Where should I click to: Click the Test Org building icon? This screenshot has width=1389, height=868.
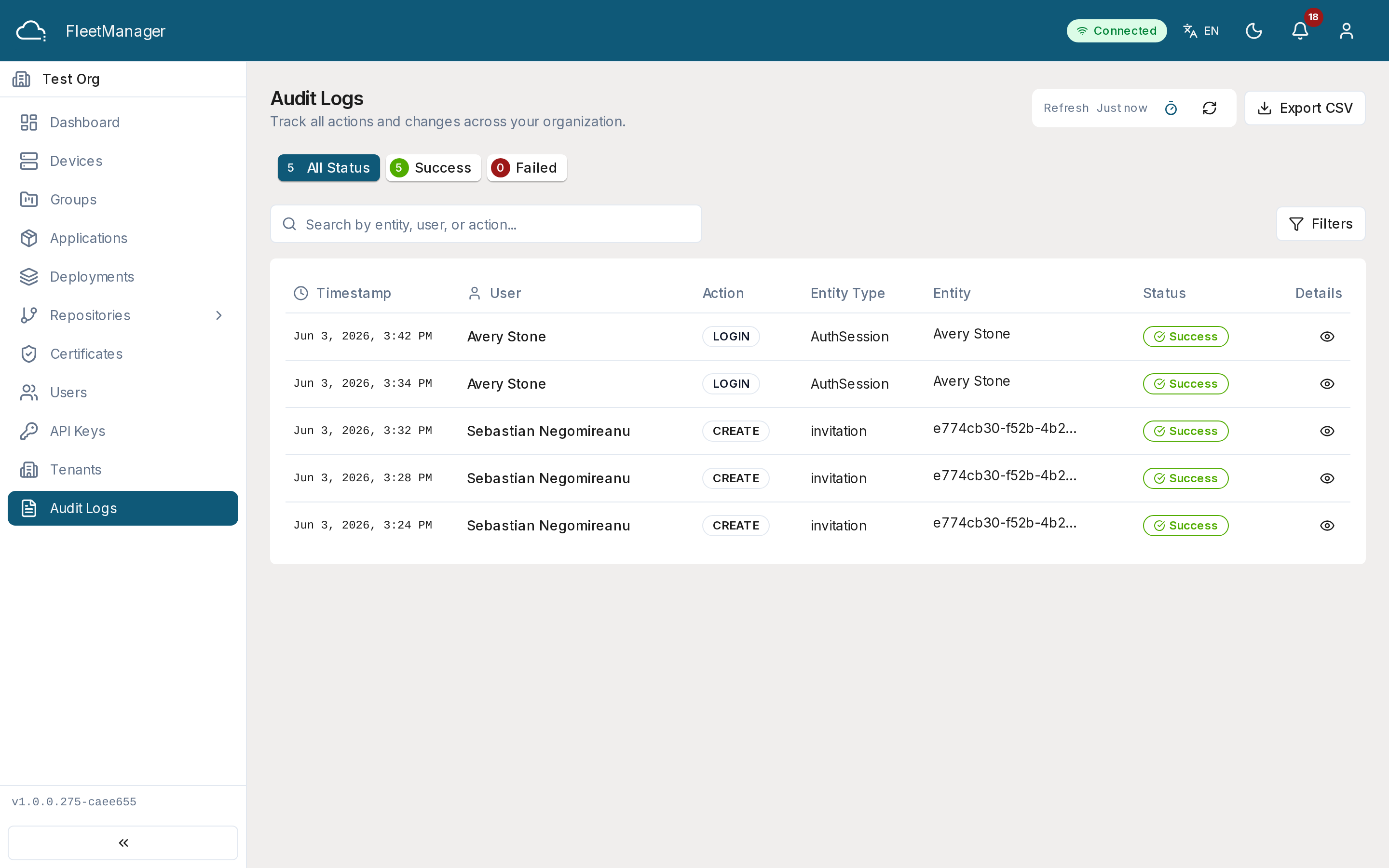22,79
